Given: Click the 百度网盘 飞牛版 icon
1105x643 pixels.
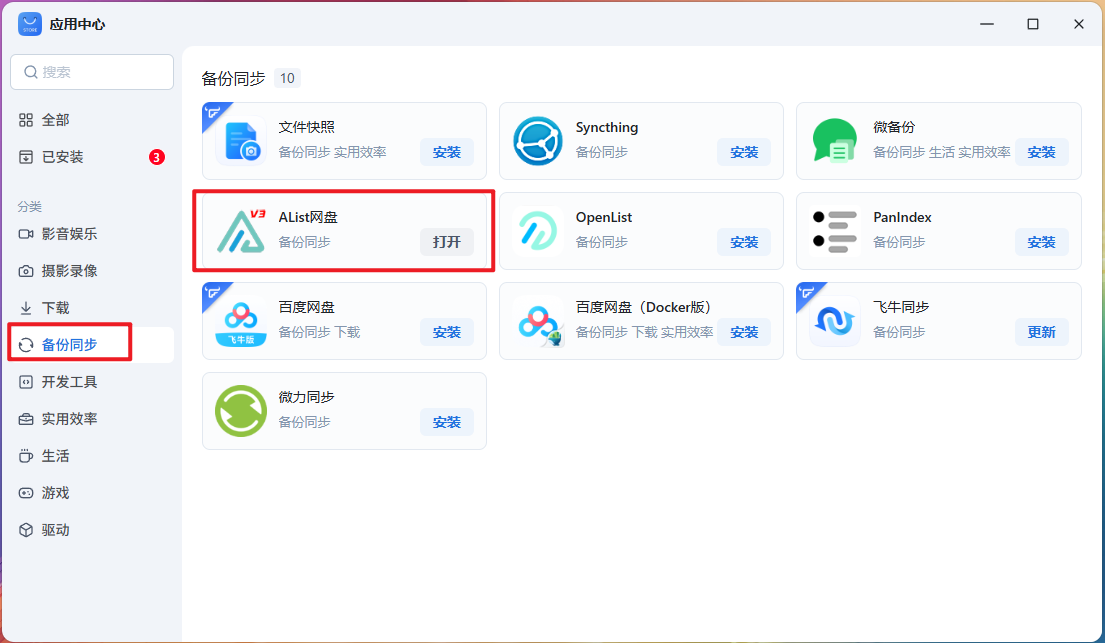Looking at the screenshot, I should (x=241, y=321).
